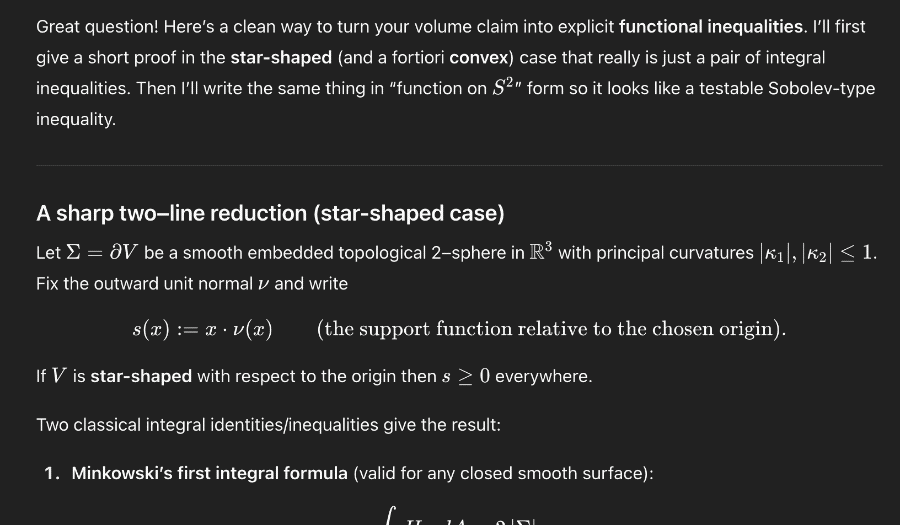Image resolution: width=900 pixels, height=525 pixels.
Task: Click the list number "1."
Action: [x=53, y=472]
